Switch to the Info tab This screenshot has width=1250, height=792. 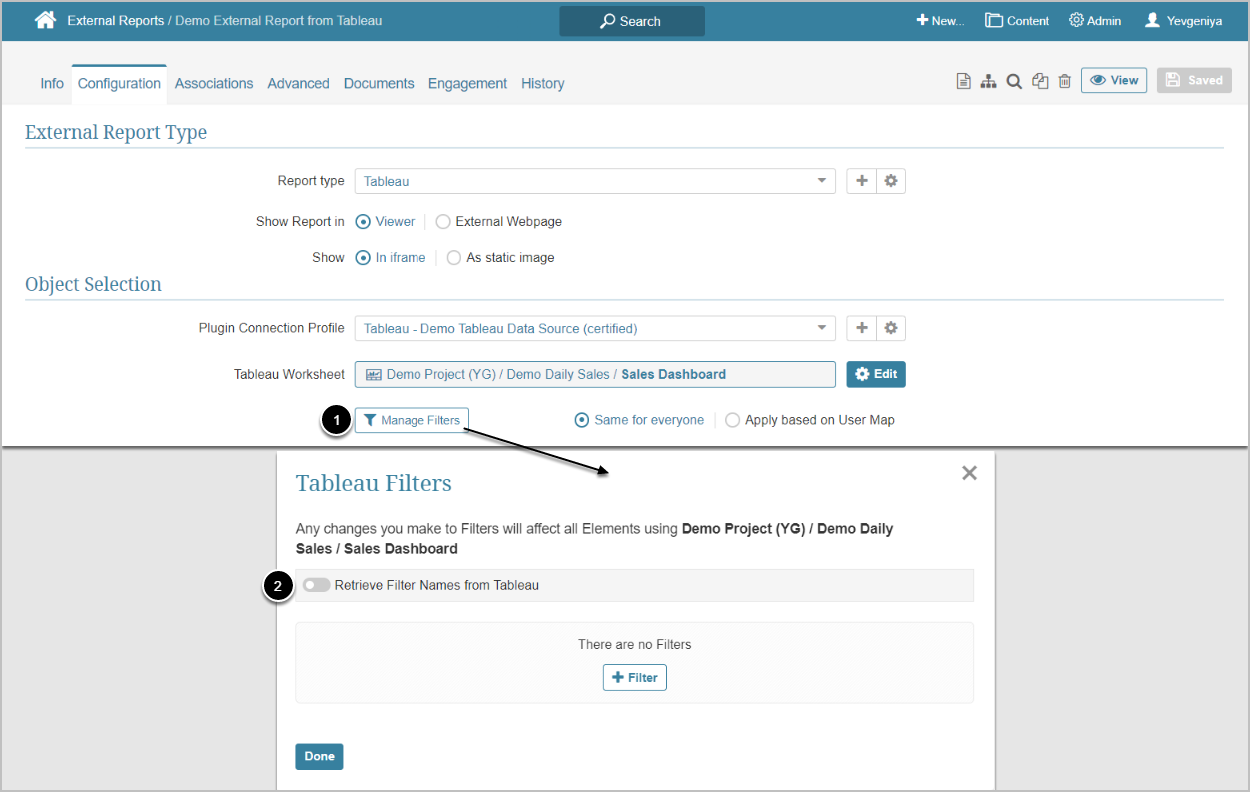[x=52, y=84]
